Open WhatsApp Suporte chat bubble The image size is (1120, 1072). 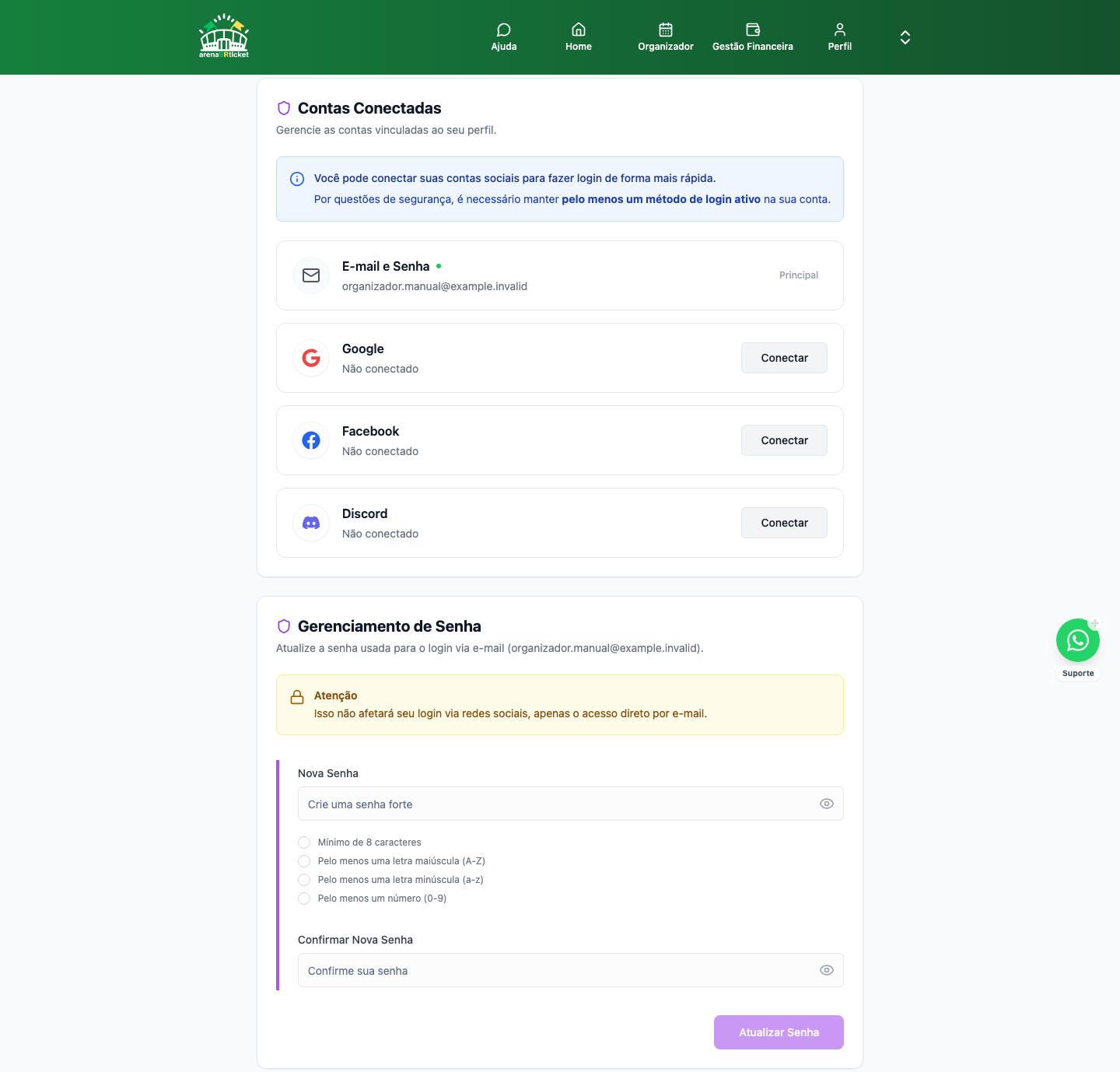1078,640
